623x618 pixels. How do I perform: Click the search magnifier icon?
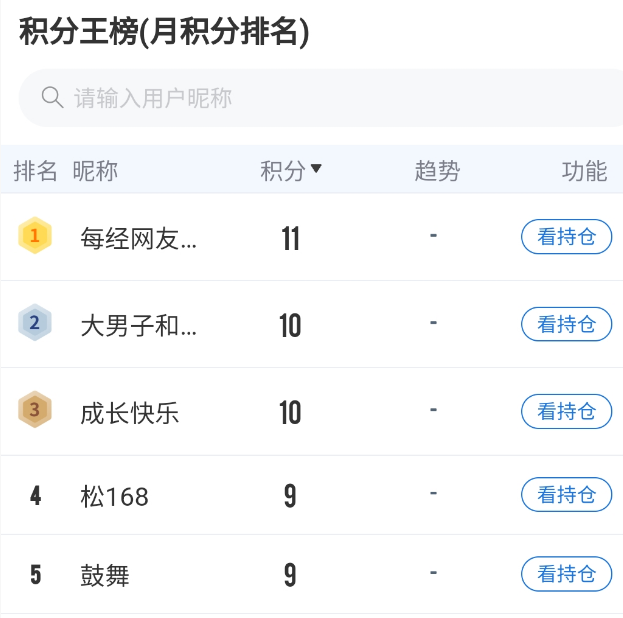[52, 97]
